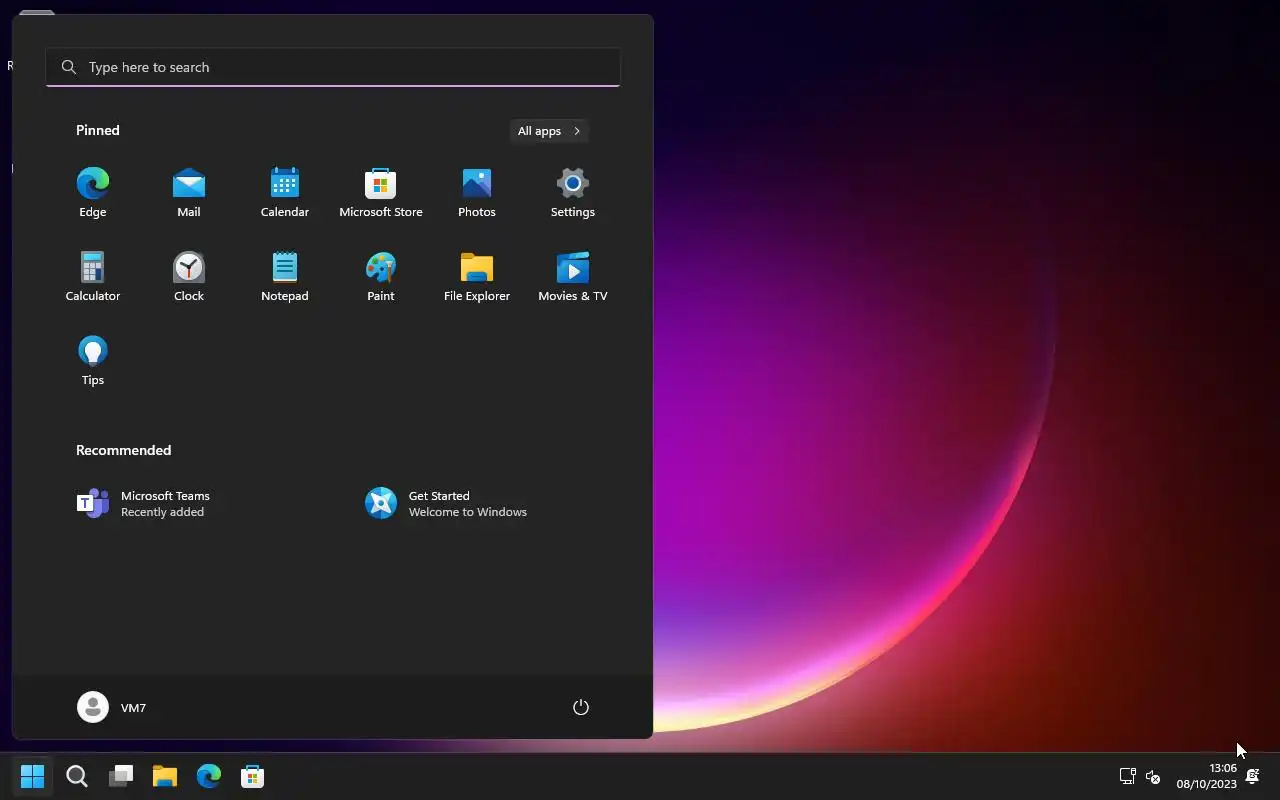This screenshot has width=1280, height=800.
Task: Open the notifications icon in tray
Action: (x=1252, y=776)
